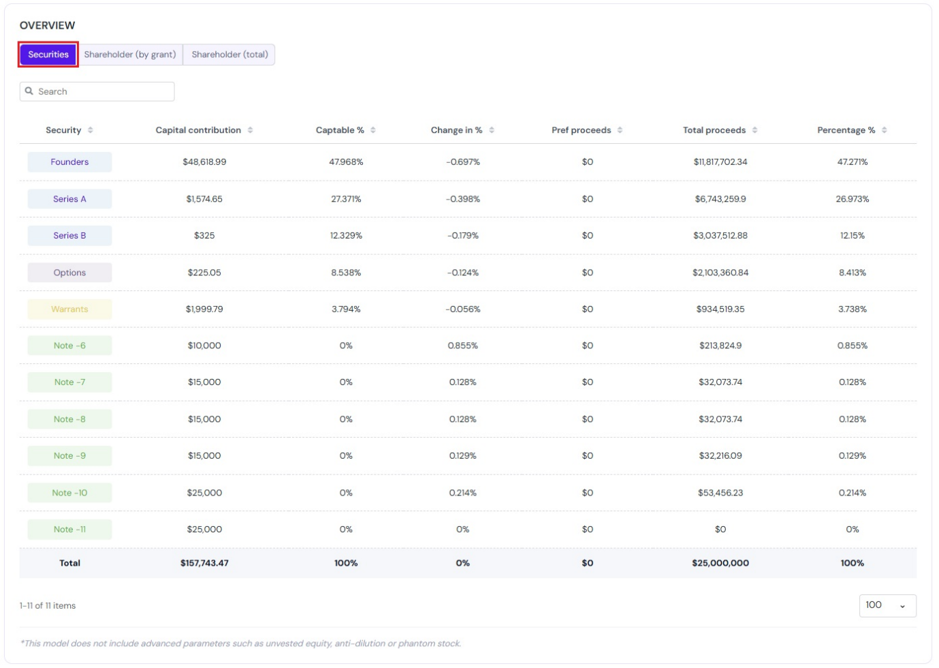Image resolution: width=939 pixels, height=668 pixels.
Task: Select the Note -6 security tag
Action: pyautogui.click(x=69, y=346)
